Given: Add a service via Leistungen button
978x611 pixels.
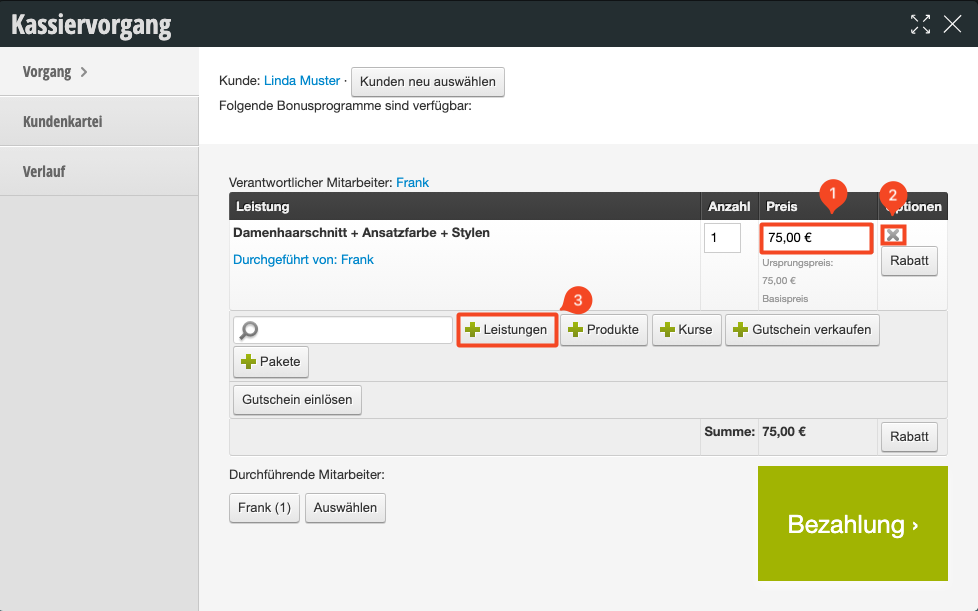Looking at the screenshot, I should point(507,330).
